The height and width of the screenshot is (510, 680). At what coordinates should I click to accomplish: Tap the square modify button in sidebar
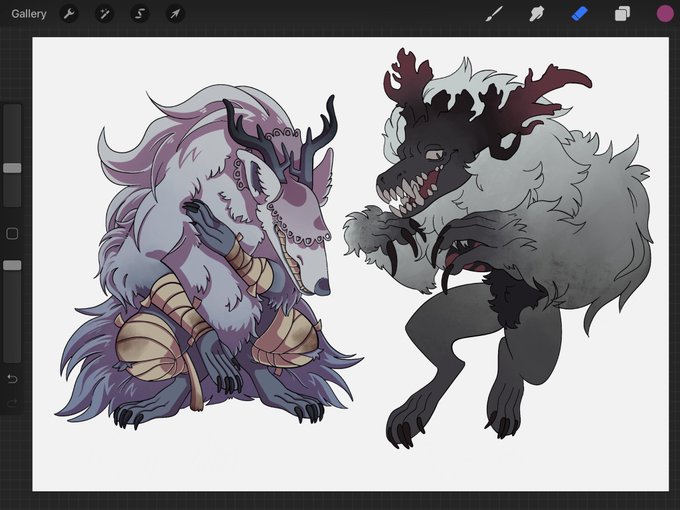[12, 234]
